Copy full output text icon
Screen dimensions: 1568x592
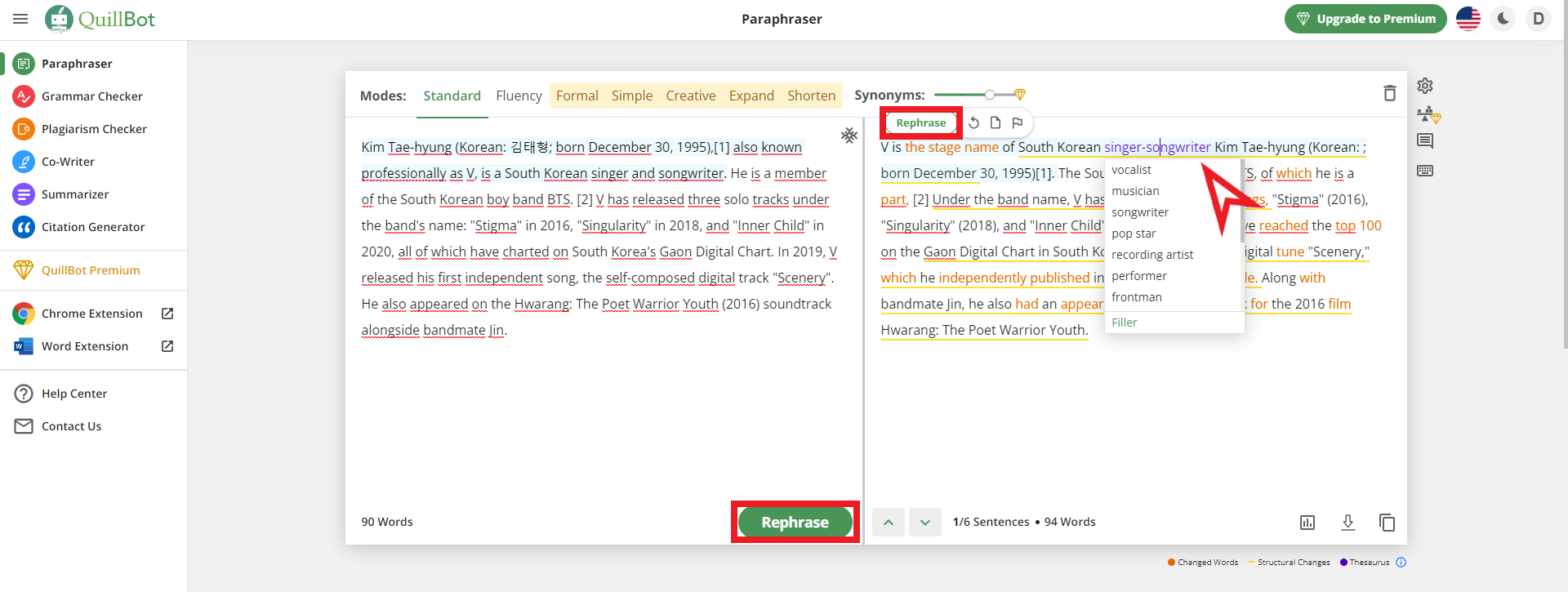coord(1387,523)
